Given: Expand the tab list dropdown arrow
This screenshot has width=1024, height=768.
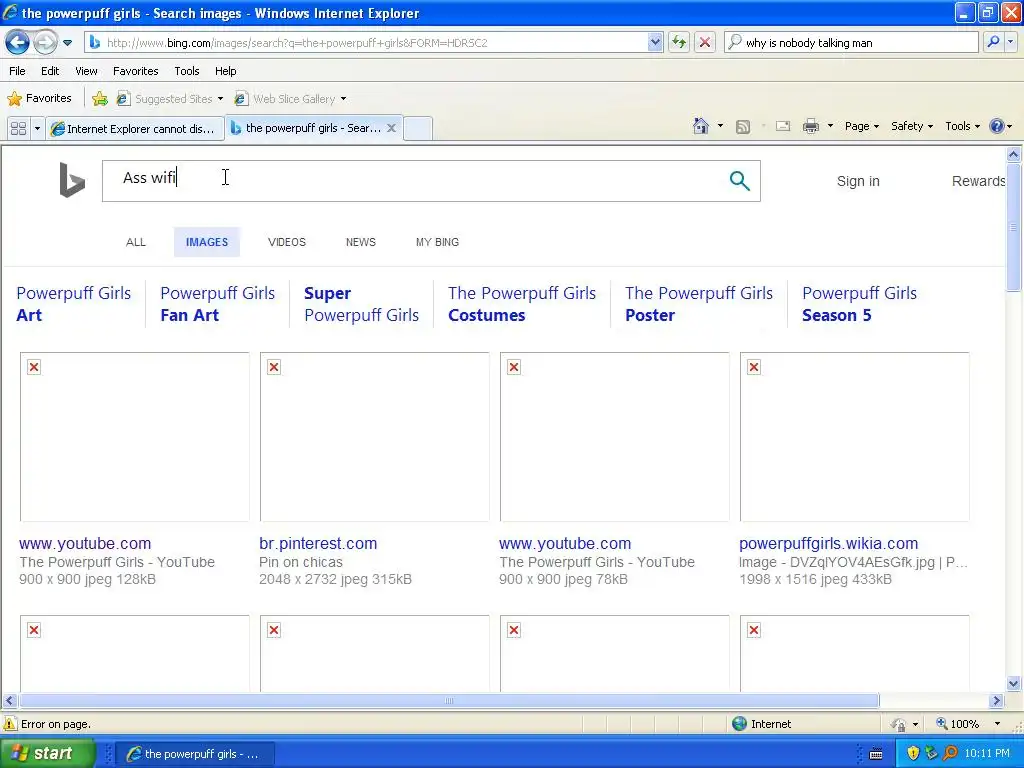Looking at the screenshot, I should 37,129.
